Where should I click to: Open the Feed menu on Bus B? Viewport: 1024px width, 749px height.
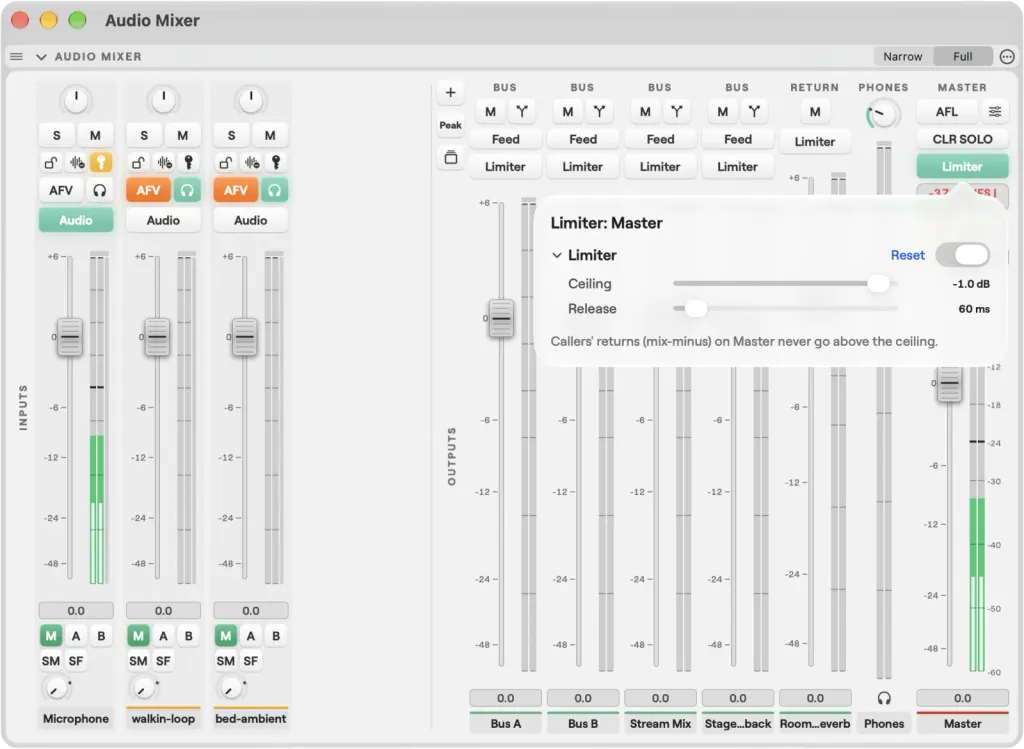point(583,139)
